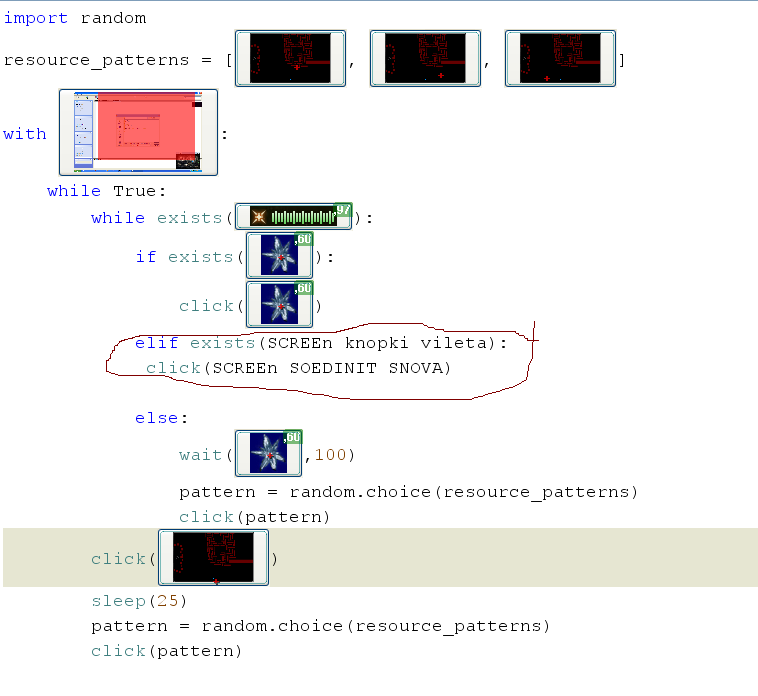The height and width of the screenshot is (696, 758).
Task: Click the 'resource_patterns' variable name at top
Action: 96,60
